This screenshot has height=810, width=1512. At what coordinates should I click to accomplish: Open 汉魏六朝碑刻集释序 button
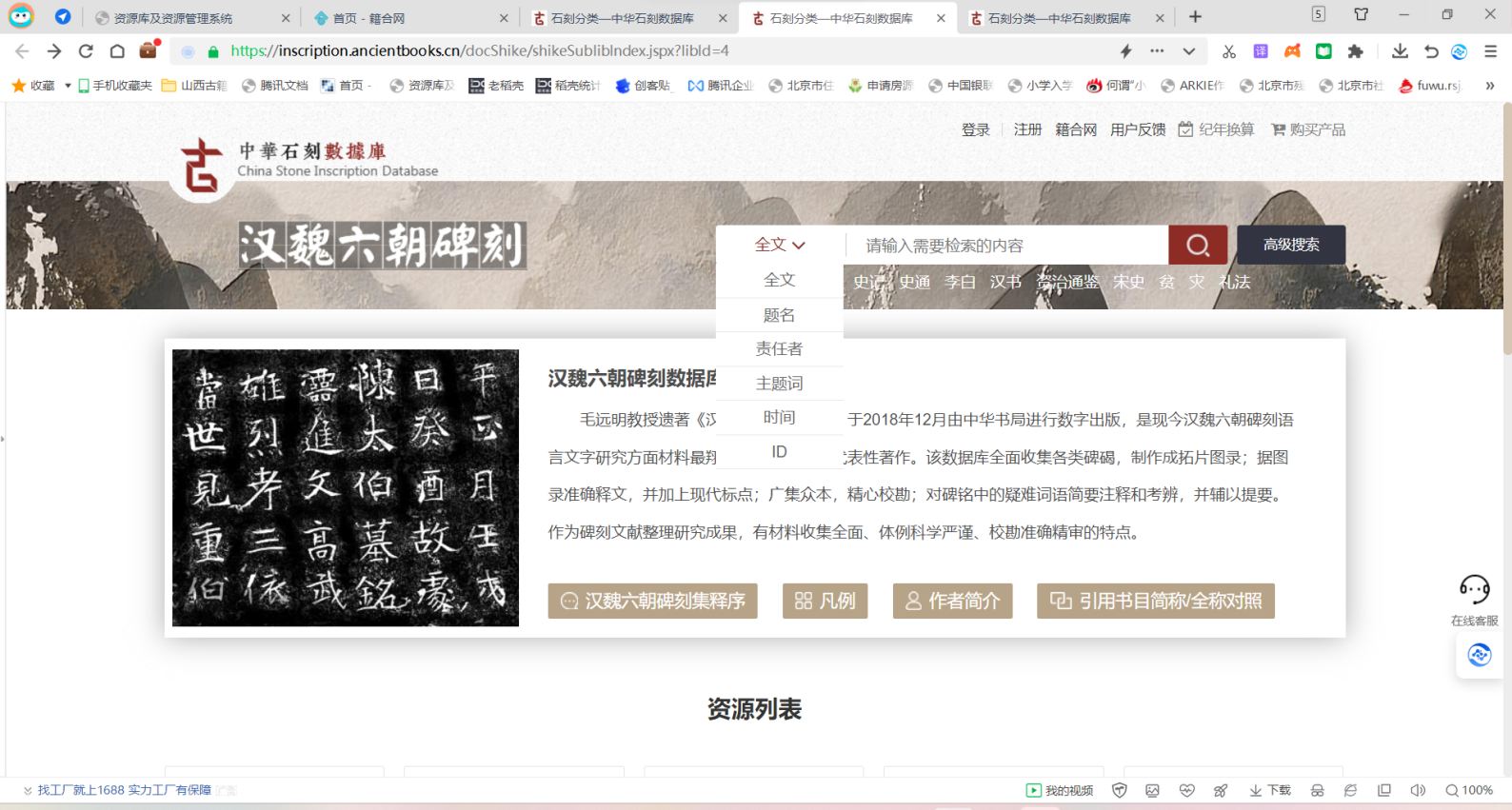[653, 601]
